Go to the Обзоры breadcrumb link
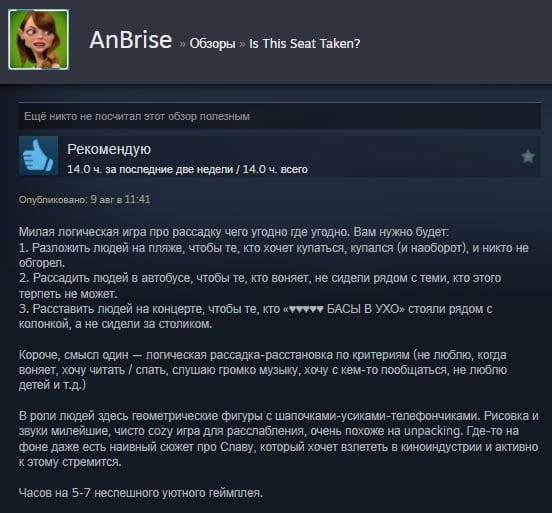The height and width of the screenshot is (513, 552). click(212, 44)
